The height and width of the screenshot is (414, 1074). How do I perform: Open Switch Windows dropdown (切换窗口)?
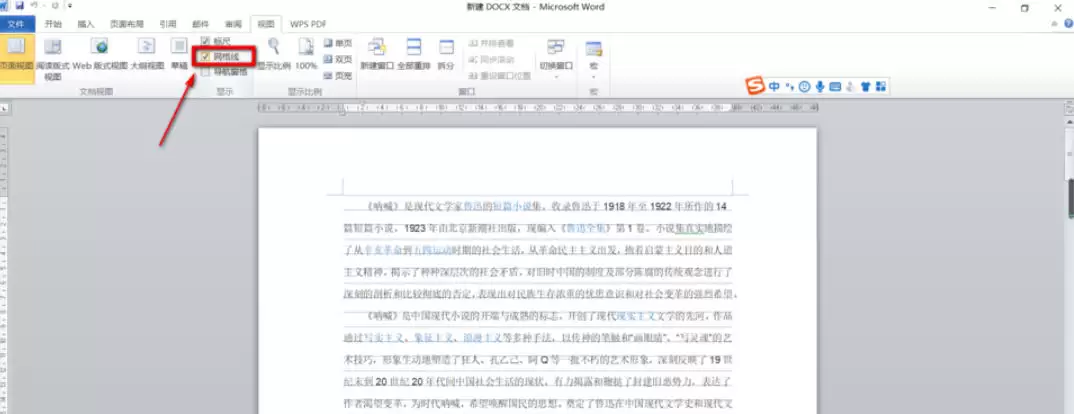click(555, 58)
